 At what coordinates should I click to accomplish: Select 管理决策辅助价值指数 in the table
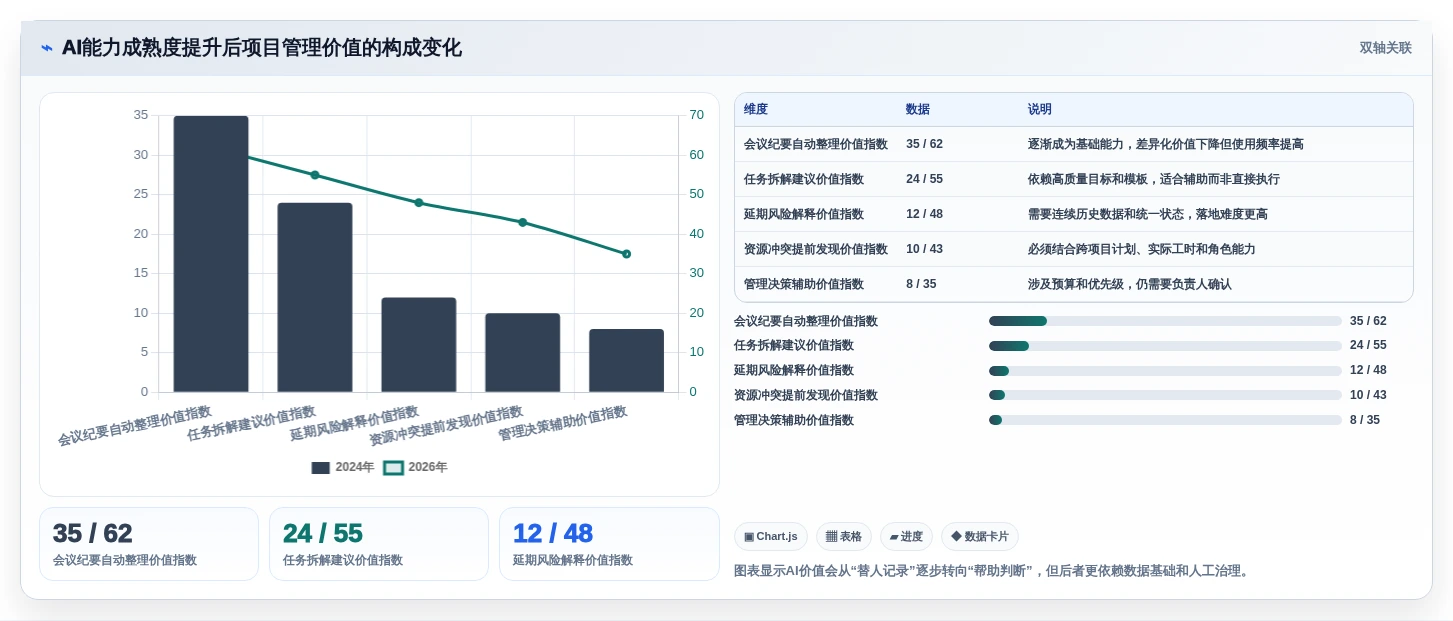pyautogui.click(x=804, y=284)
